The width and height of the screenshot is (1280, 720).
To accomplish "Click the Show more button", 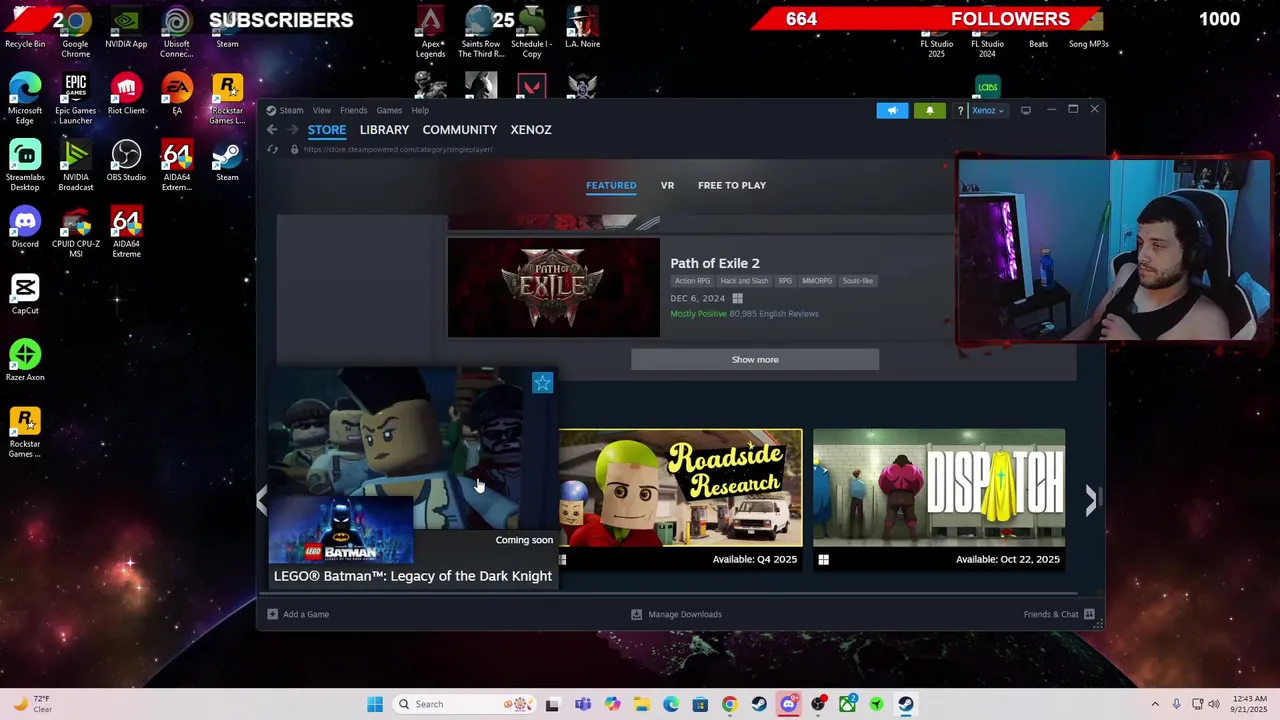I will [x=755, y=360].
